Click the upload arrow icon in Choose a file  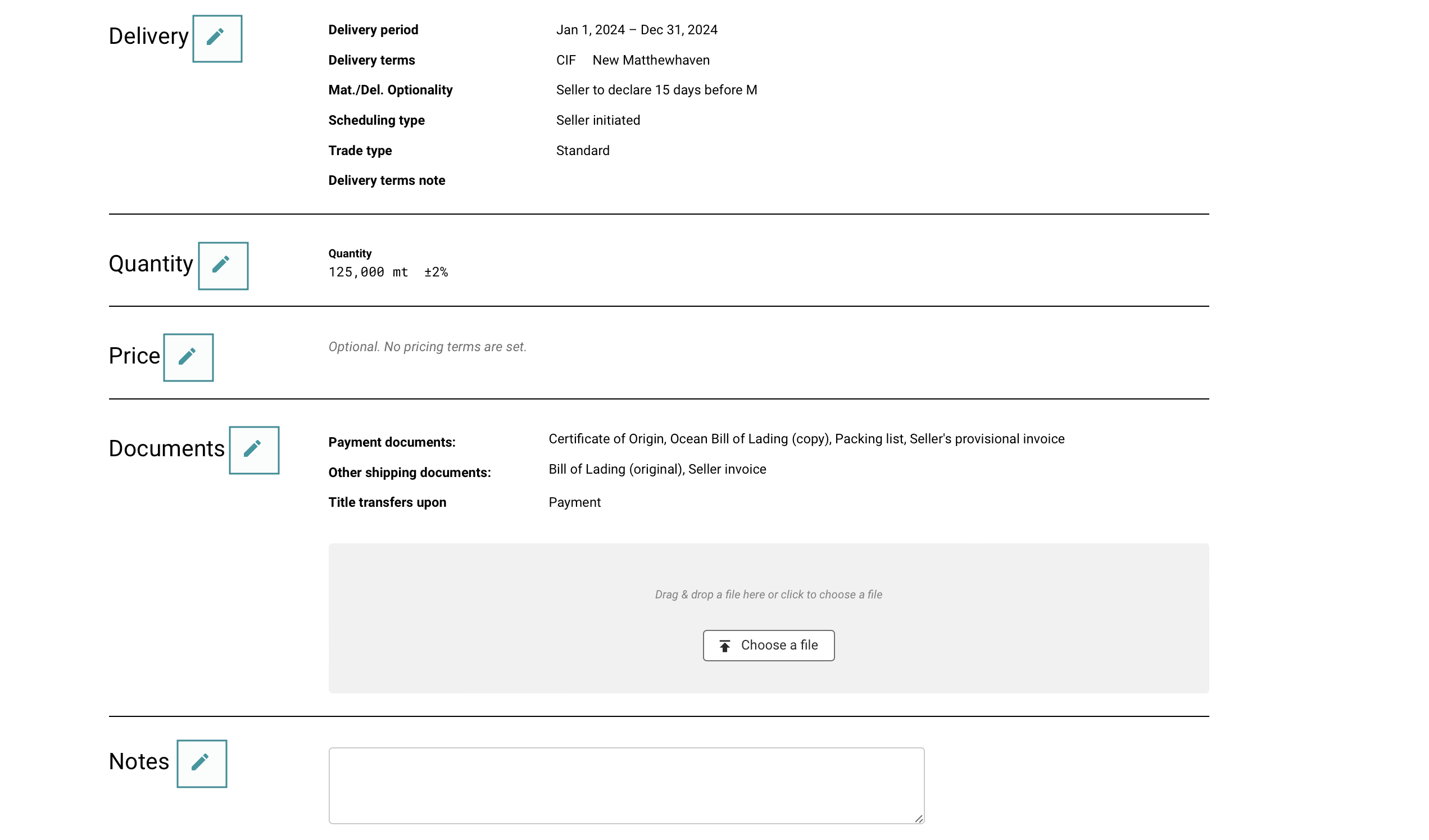[x=725, y=646]
